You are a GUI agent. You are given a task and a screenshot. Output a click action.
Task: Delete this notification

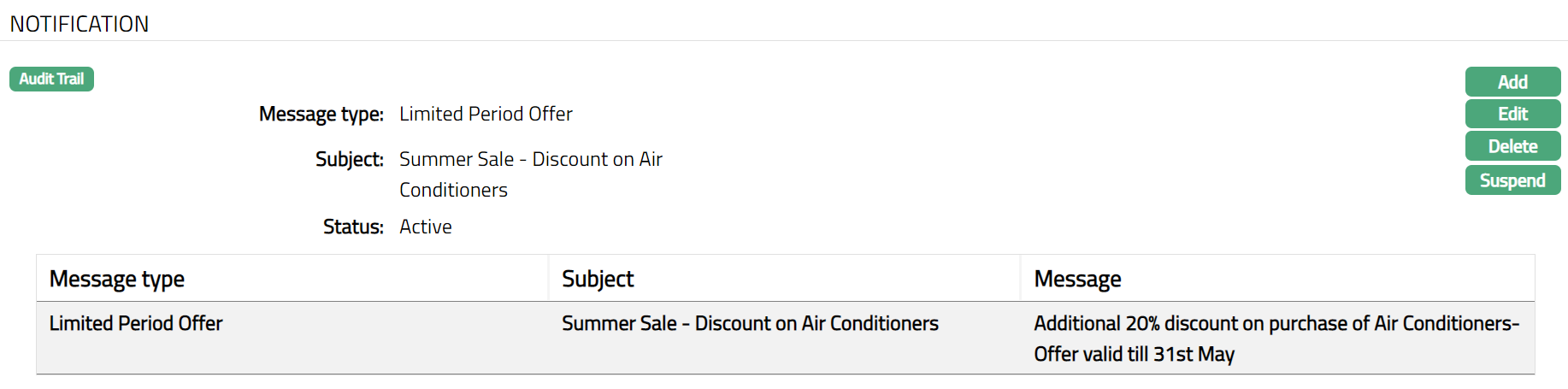(1512, 146)
